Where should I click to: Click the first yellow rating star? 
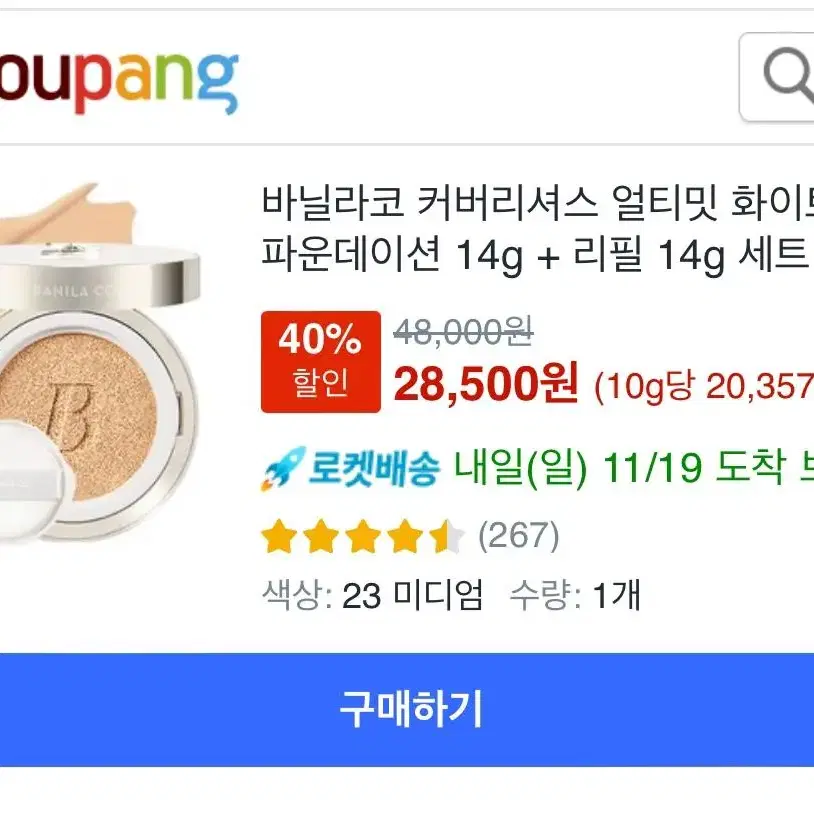click(279, 536)
